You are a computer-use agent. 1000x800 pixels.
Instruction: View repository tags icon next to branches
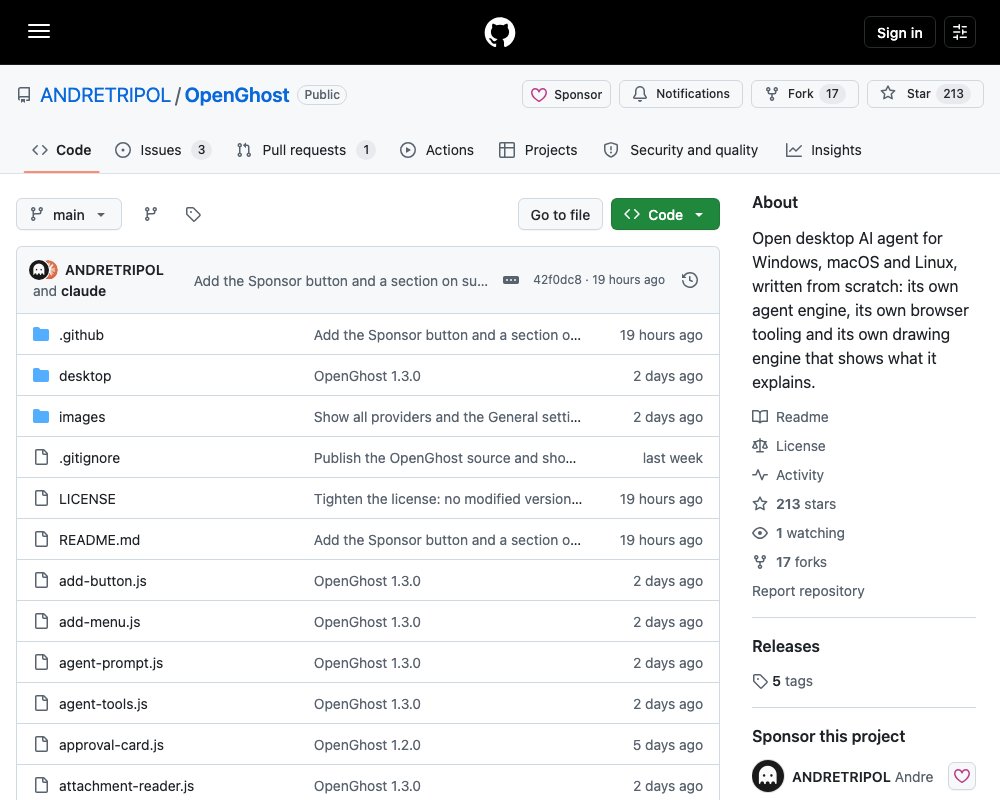(x=193, y=214)
